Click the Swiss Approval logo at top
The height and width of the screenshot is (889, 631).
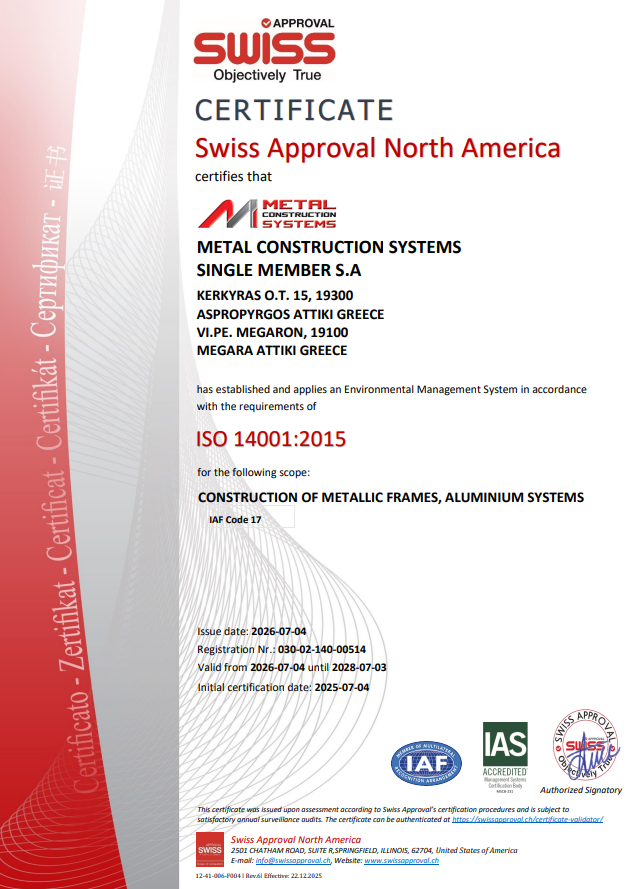point(265,49)
